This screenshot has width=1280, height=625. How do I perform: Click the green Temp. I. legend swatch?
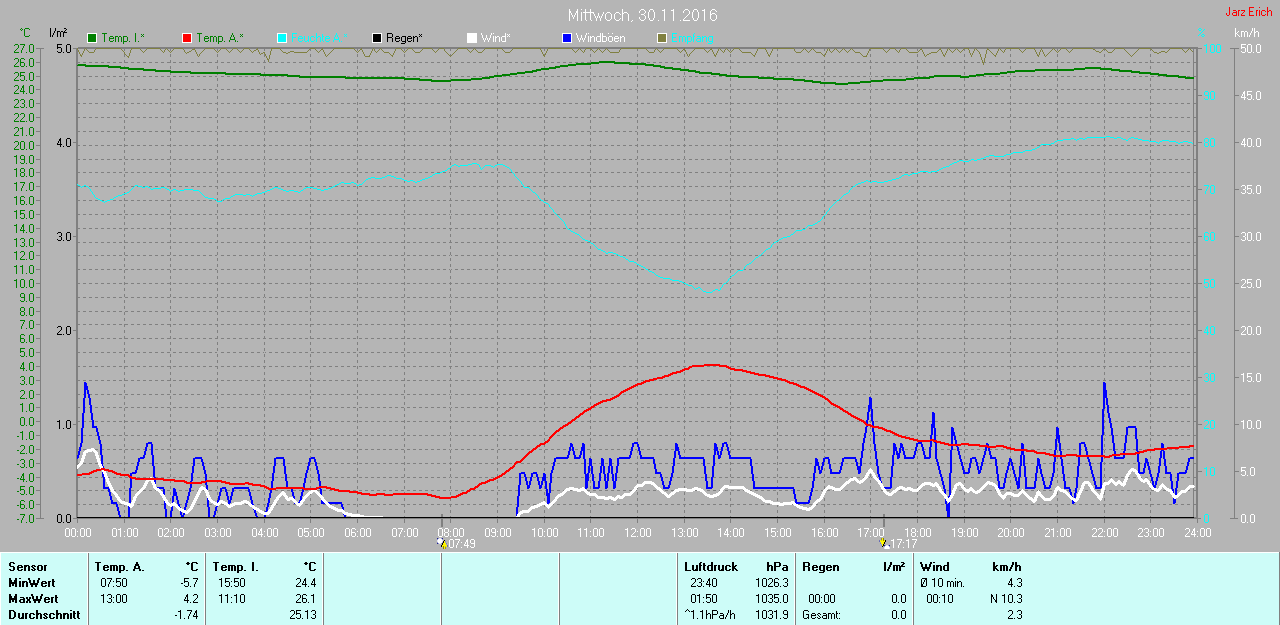click(x=93, y=38)
